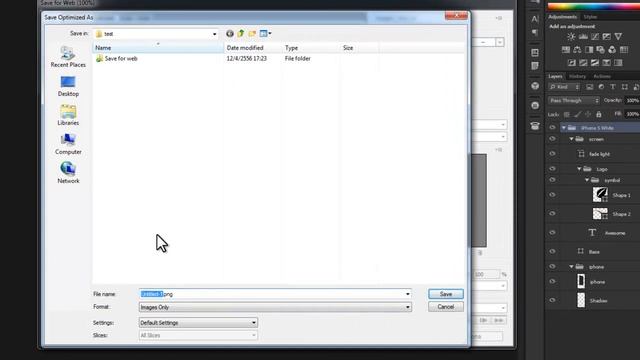Screen dimensions: 640x360
Task: Hide the iPhone 5 White group
Action: point(552,128)
